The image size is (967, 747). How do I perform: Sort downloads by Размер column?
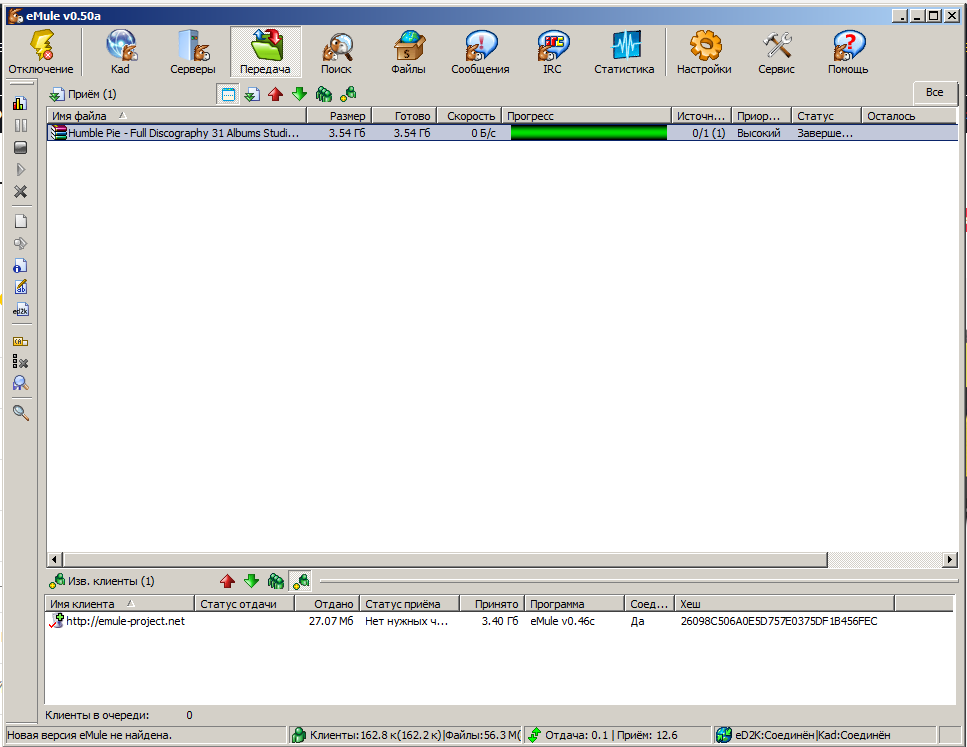pyautogui.click(x=339, y=116)
